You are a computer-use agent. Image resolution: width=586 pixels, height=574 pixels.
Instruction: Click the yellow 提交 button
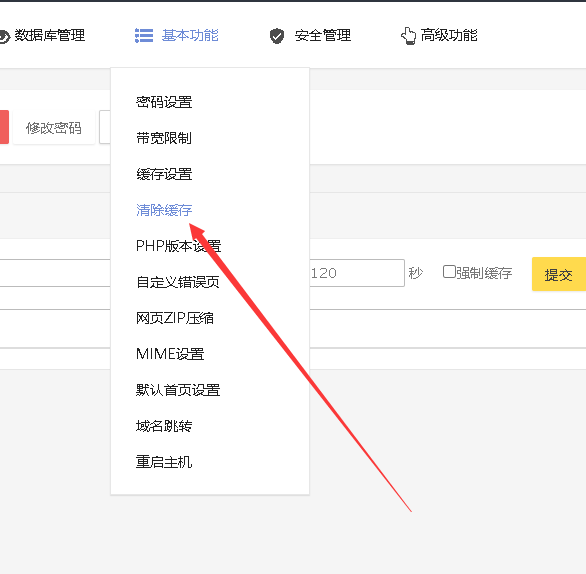point(559,274)
